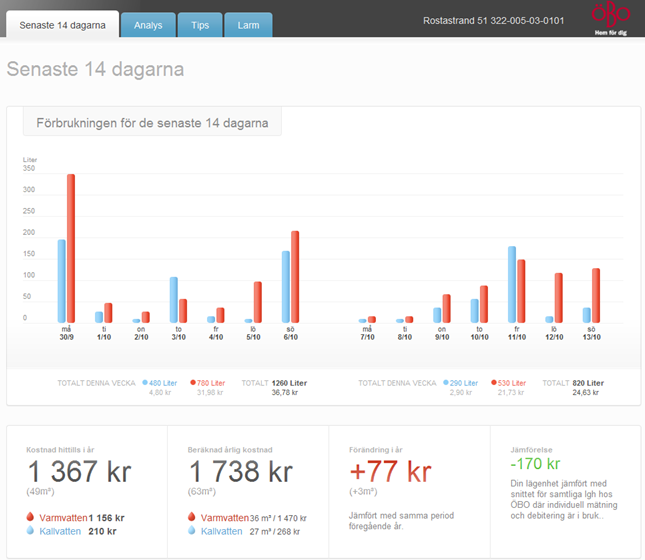The width and height of the screenshot is (645, 560).
Task: Select the Senaste 14 dagarna tab
Action: click(x=62, y=24)
